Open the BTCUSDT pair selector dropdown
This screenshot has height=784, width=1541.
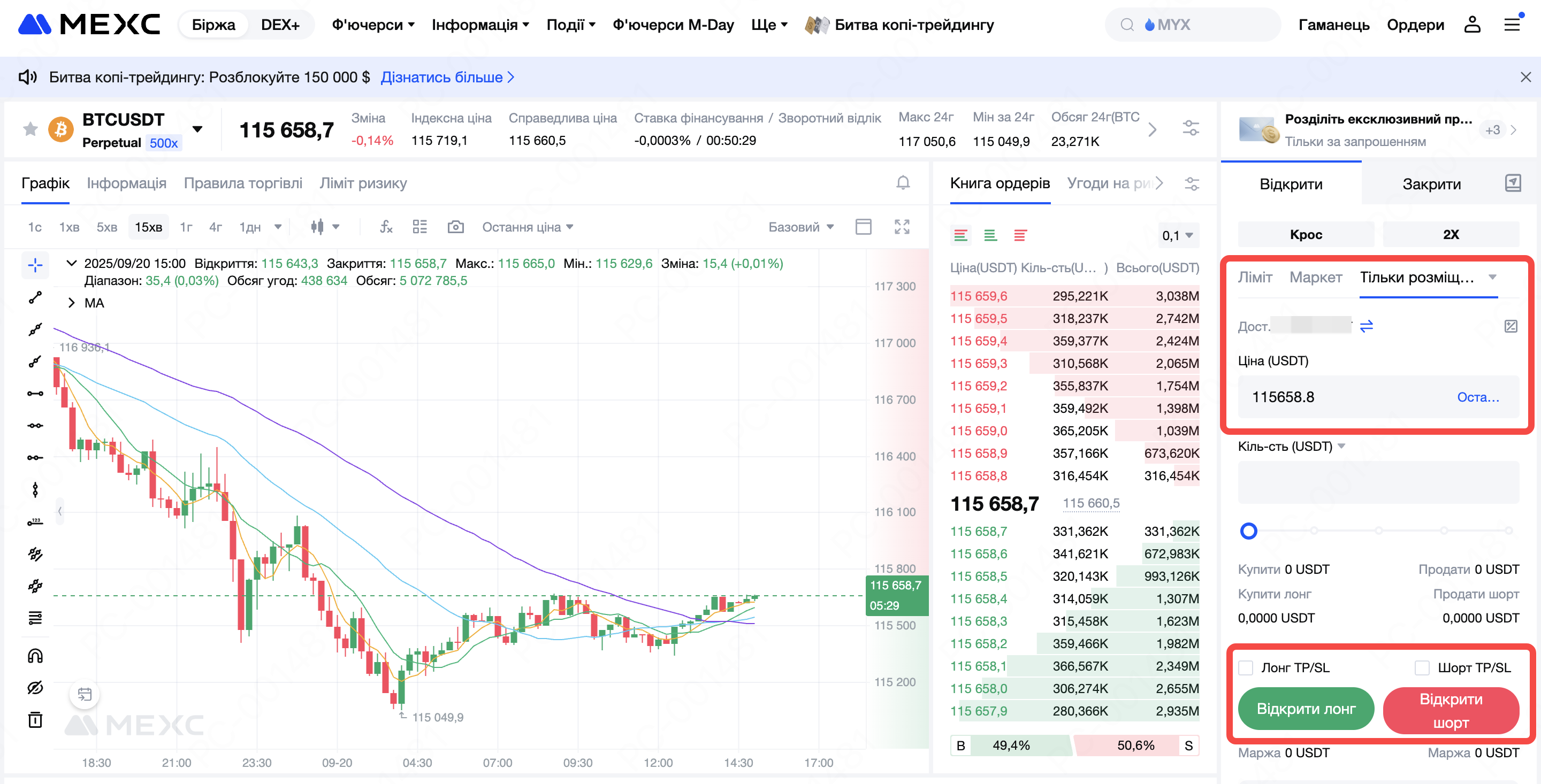point(197,129)
